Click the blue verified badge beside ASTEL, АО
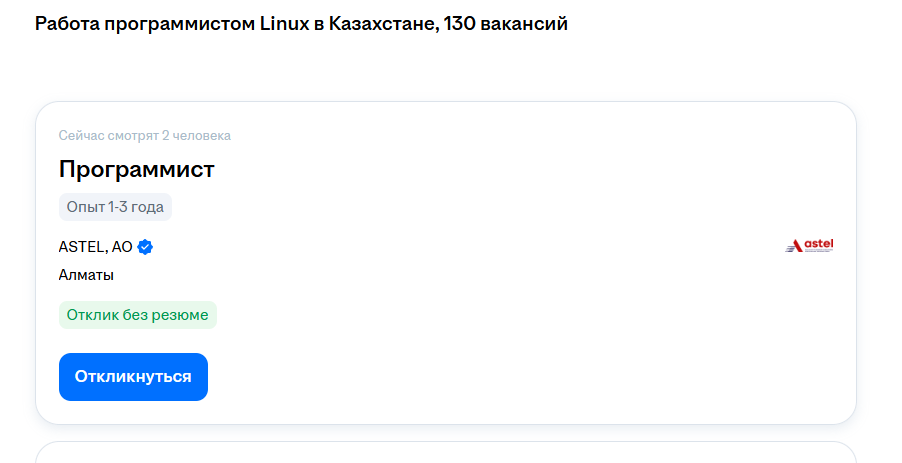Screen dimensions: 902x463 pyautogui.click(x=145, y=247)
